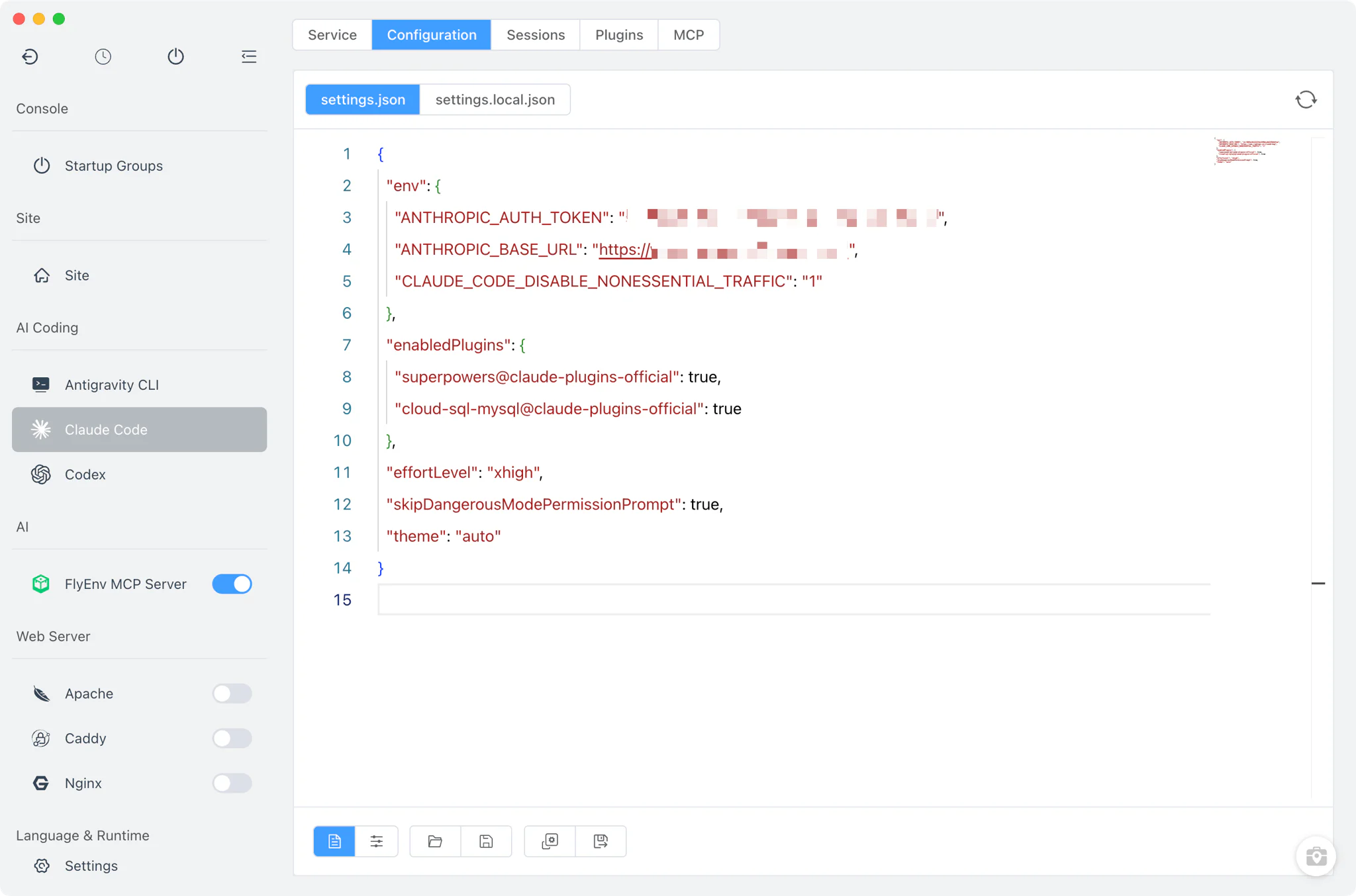This screenshot has width=1356, height=896.
Task: Click the editor minimap preview
Action: [1247, 151]
